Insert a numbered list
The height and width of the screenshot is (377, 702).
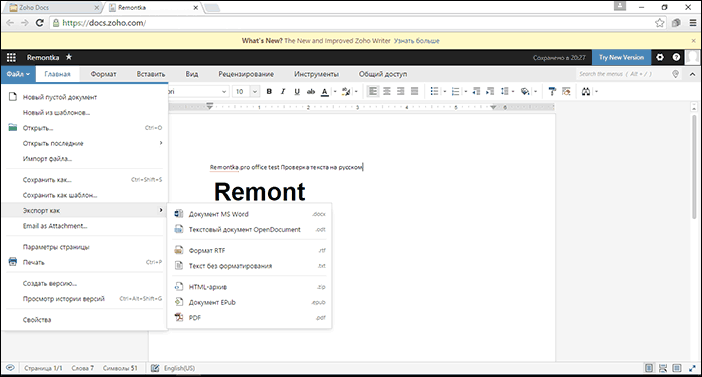point(455,91)
